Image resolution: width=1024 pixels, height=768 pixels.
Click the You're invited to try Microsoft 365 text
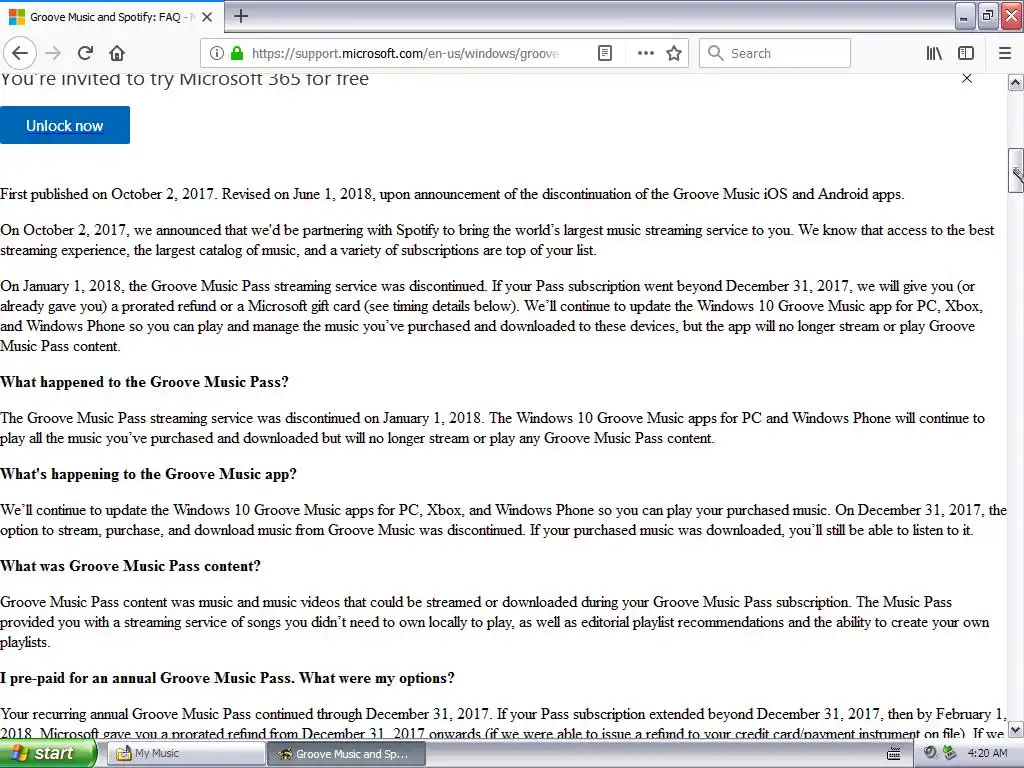coord(184,79)
